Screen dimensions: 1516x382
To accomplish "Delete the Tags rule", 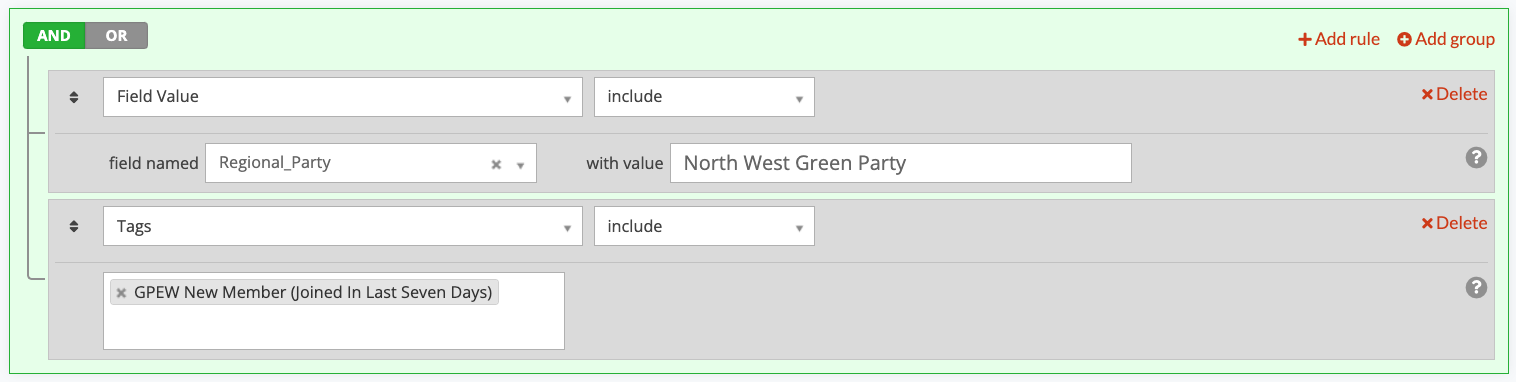I will [x=1454, y=223].
